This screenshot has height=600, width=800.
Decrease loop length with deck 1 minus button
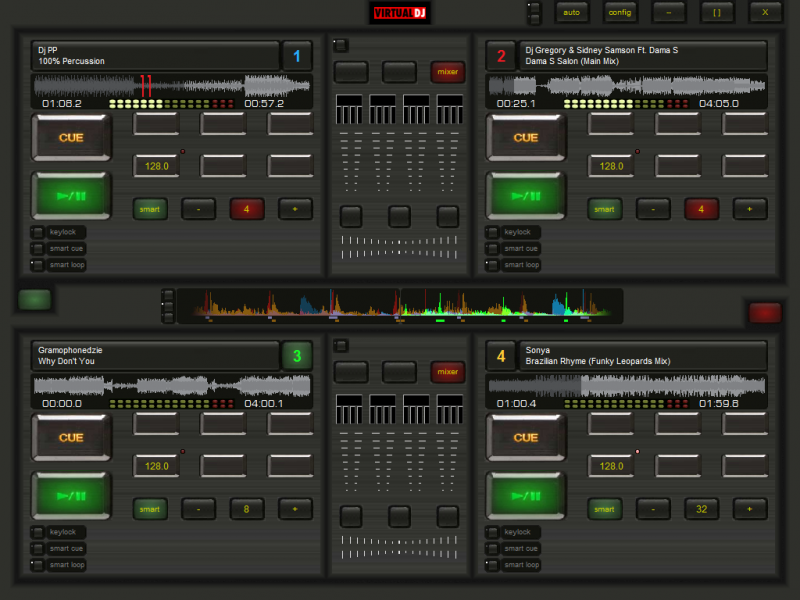click(x=198, y=209)
